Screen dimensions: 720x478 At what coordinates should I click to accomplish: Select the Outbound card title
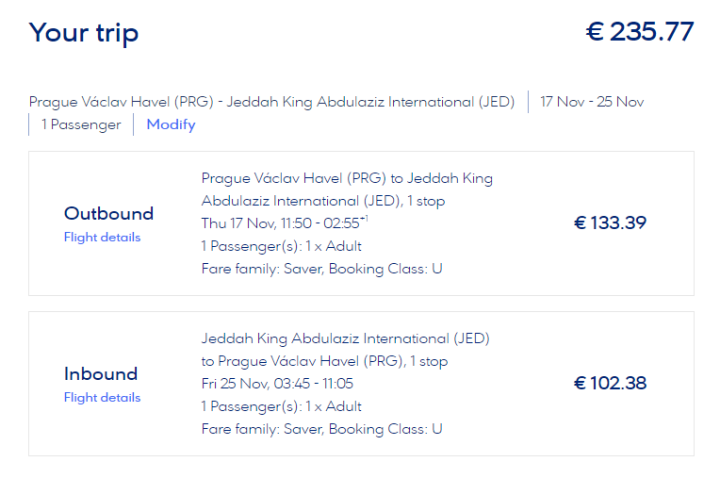coord(109,213)
